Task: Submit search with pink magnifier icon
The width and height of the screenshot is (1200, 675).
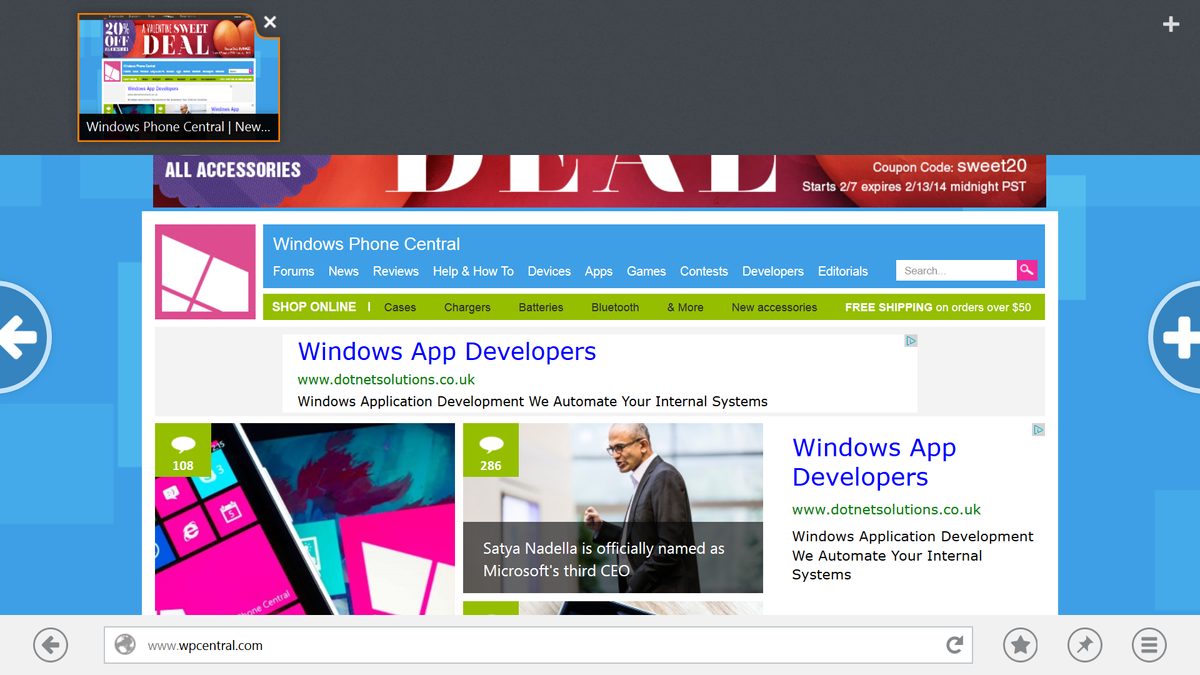Action: click(x=1027, y=270)
